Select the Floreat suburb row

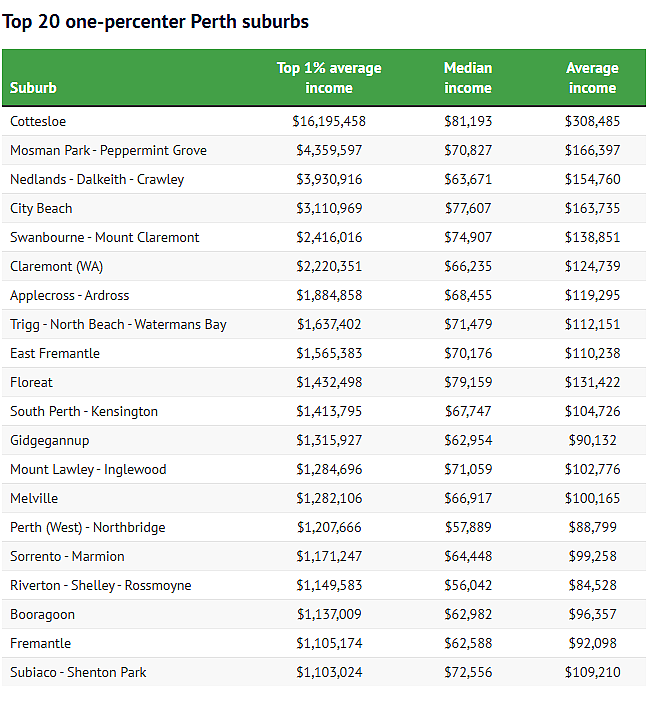pyautogui.click(x=324, y=383)
